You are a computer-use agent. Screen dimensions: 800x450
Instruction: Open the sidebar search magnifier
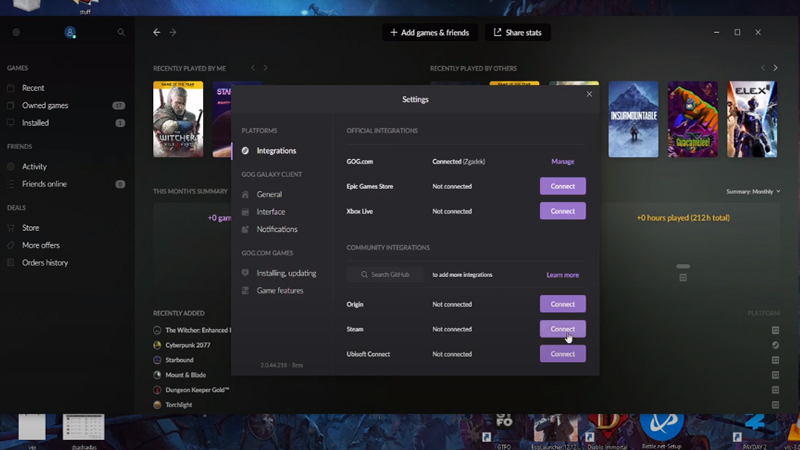pos(121,32)
